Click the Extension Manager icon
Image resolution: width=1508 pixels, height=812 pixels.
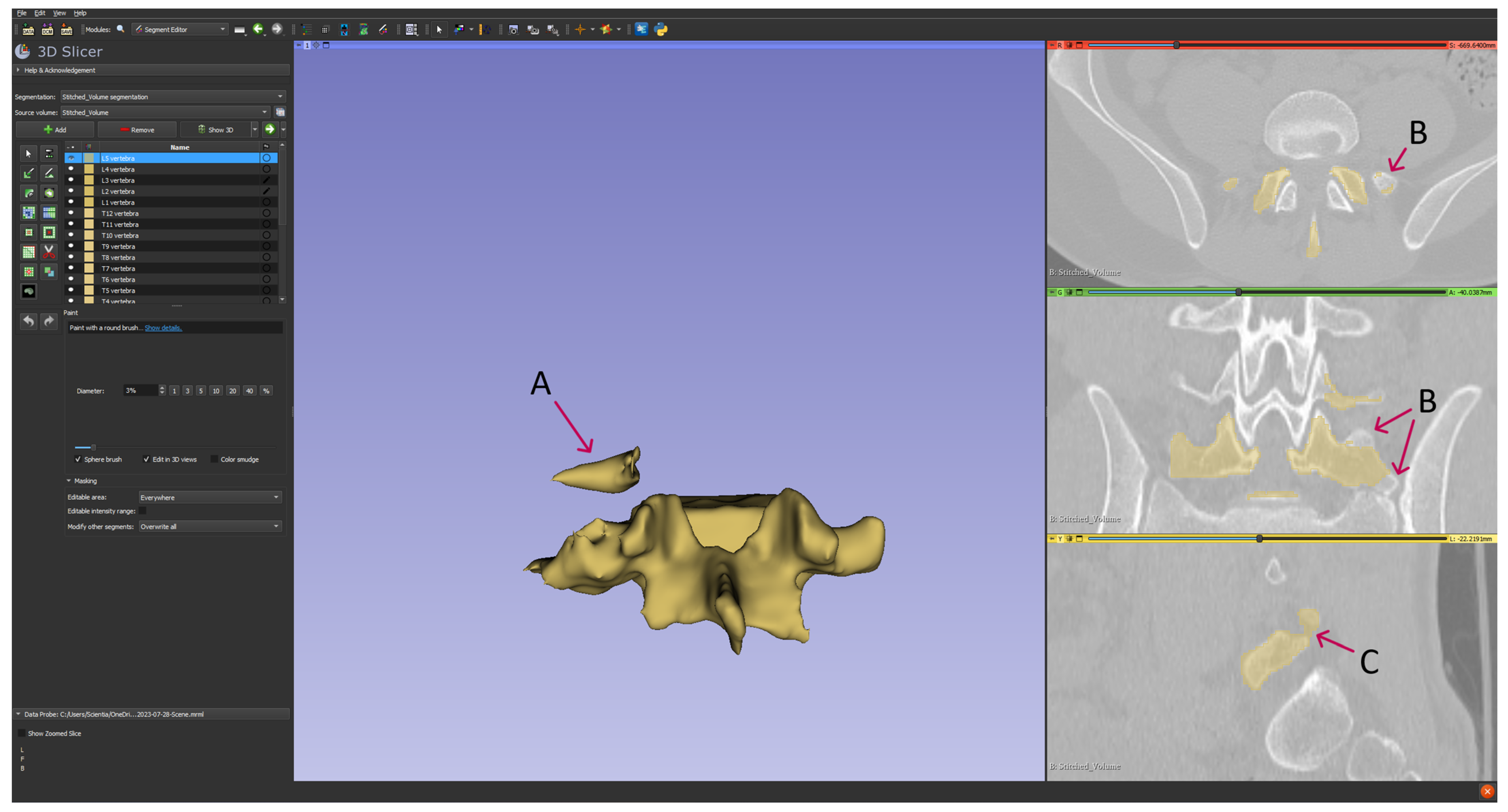click(x=642, y=29)
